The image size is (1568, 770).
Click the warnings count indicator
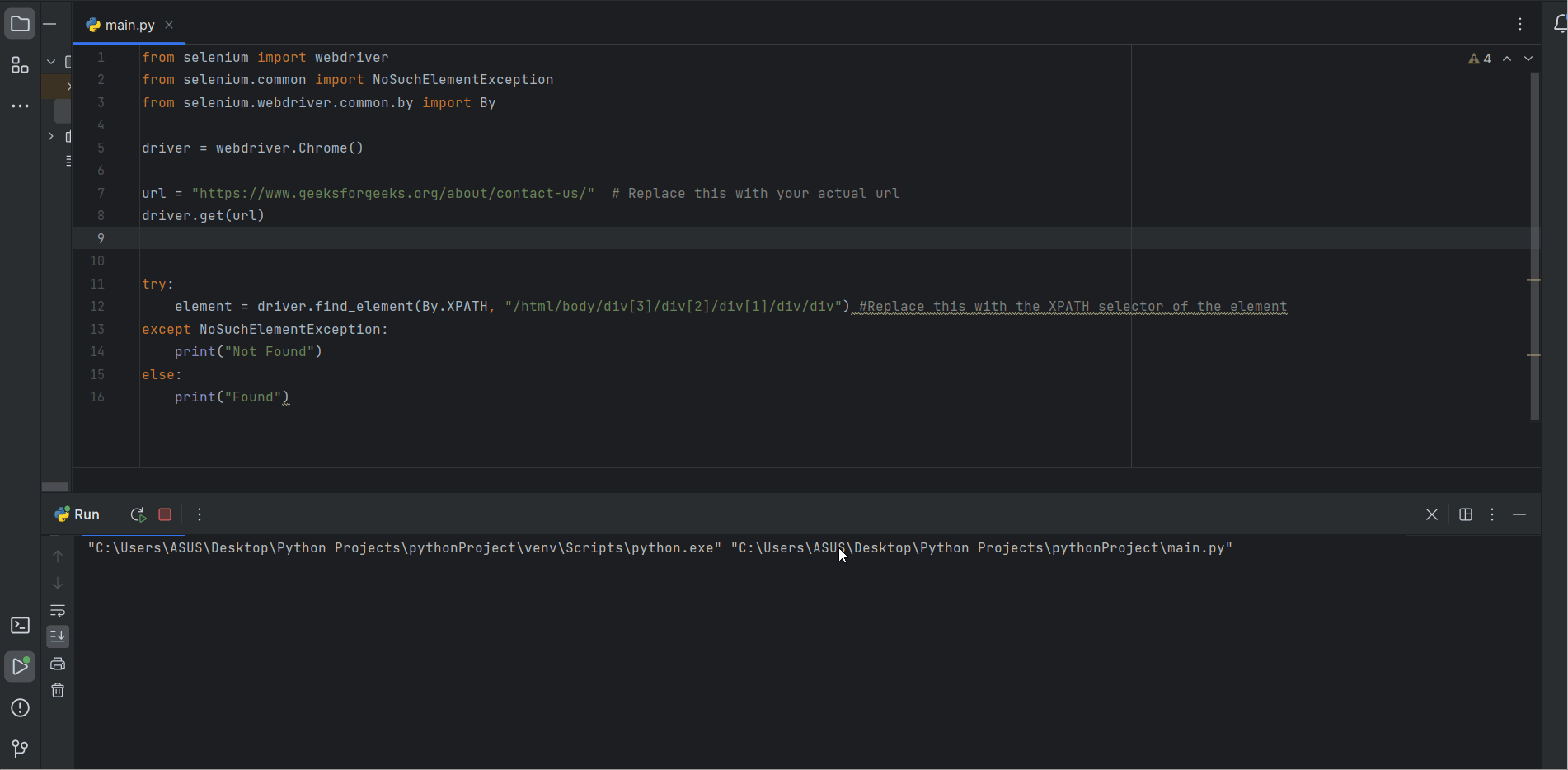click(x=1480, y=59)
